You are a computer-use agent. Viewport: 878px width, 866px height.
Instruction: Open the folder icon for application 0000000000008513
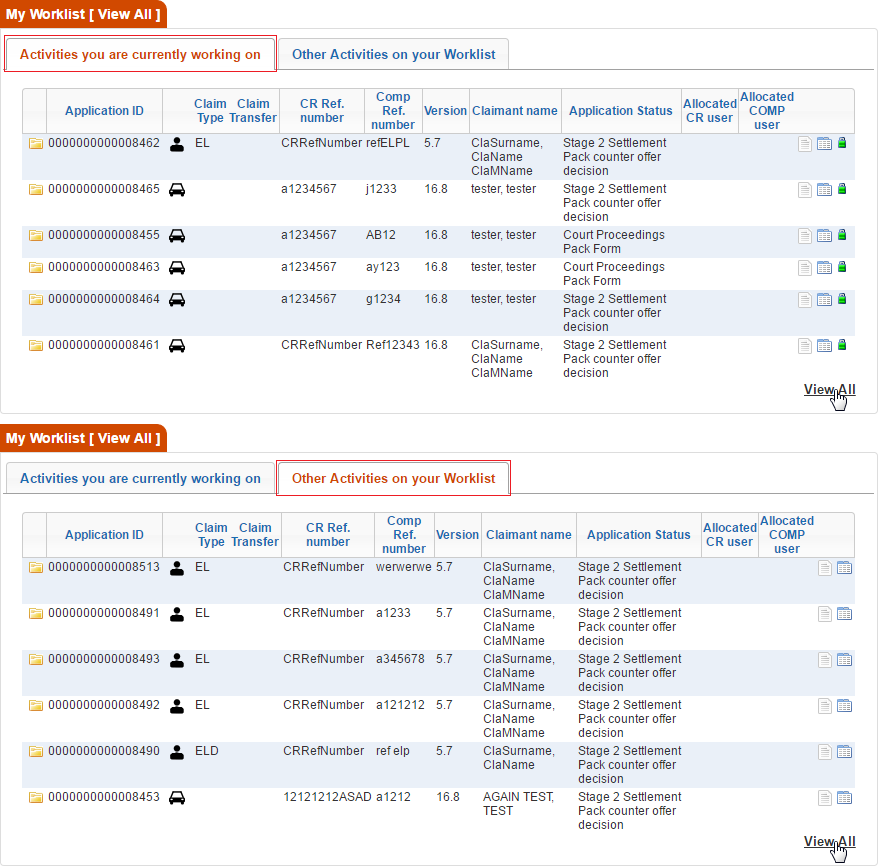click(x=35, y=567)
